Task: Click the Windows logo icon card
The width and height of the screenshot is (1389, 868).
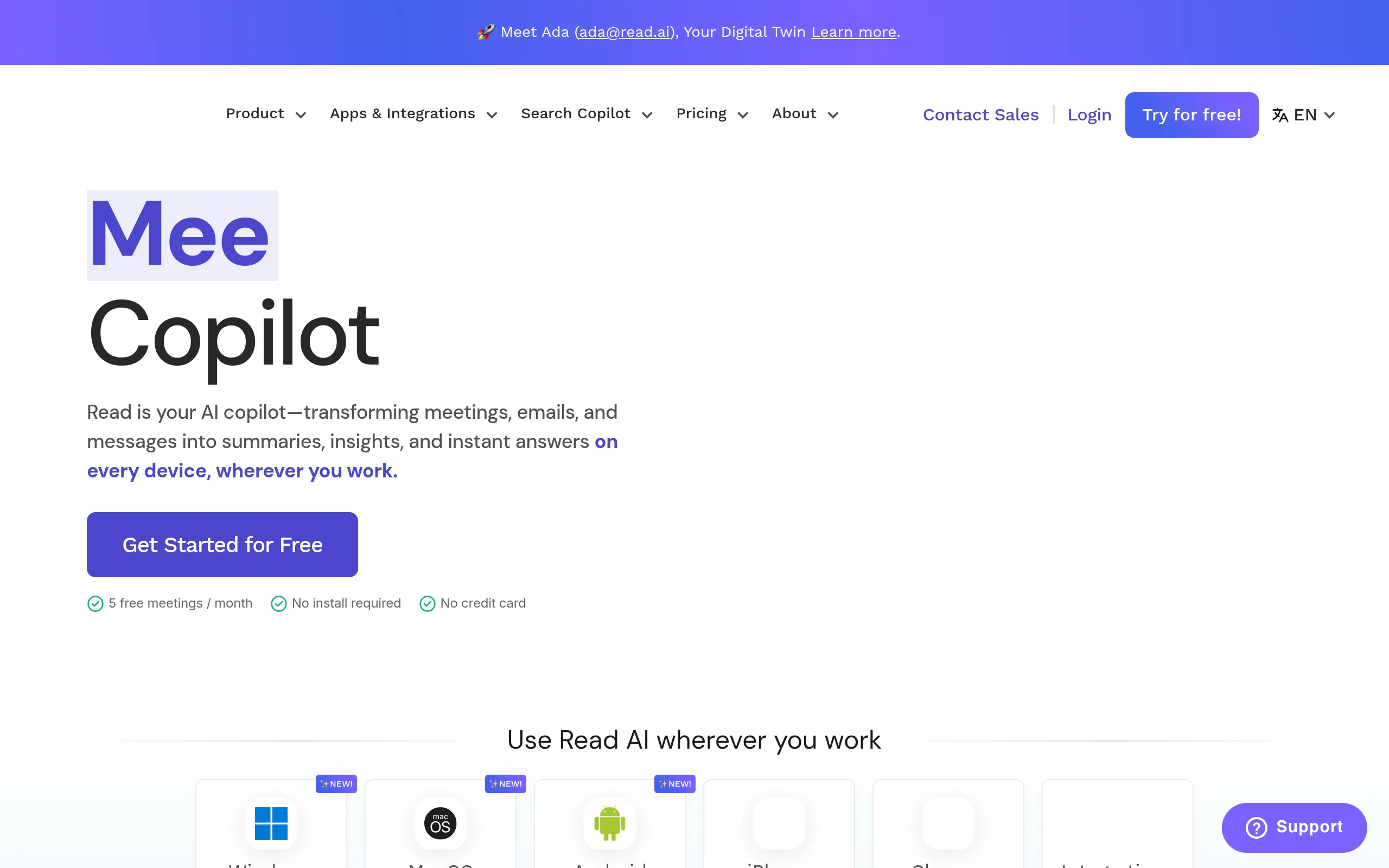Action: (x=271, y=823)
